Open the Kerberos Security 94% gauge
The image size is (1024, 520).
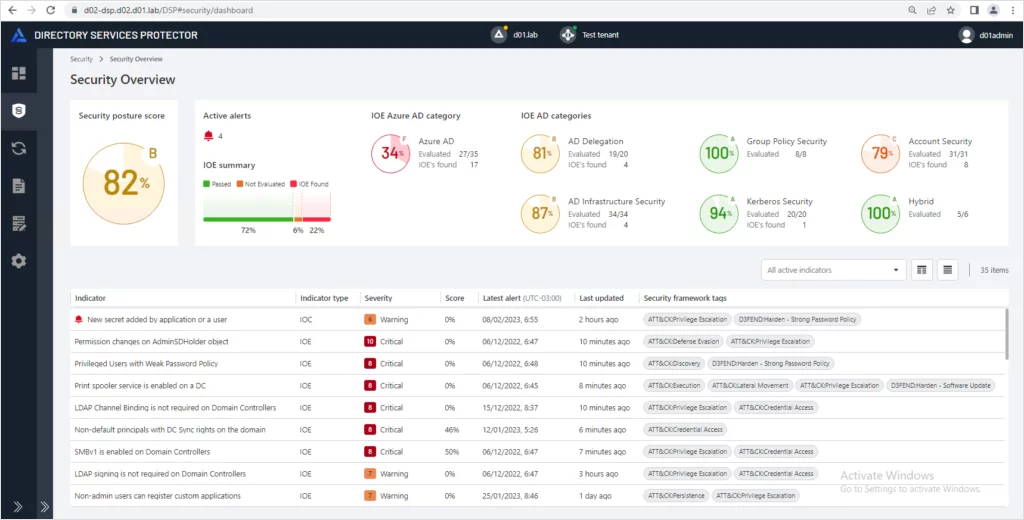click(x=718, y=214)
